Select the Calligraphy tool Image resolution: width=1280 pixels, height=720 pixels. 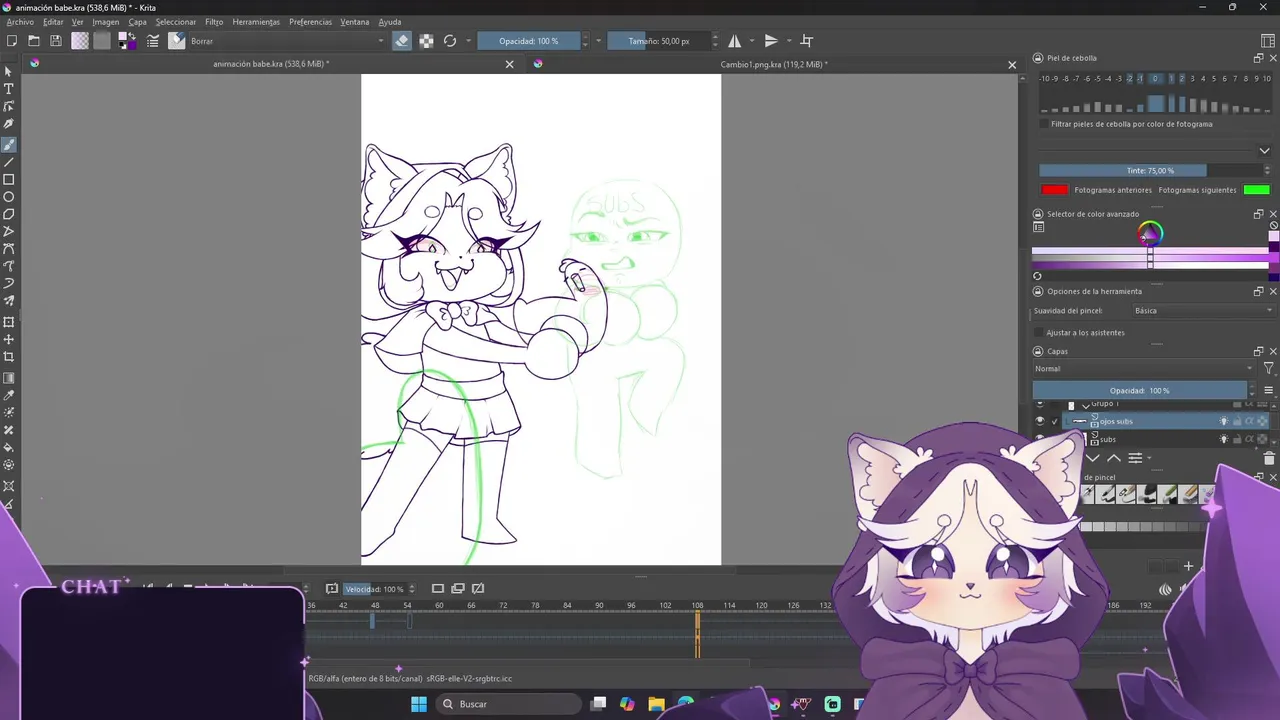(x=9, y=124)
